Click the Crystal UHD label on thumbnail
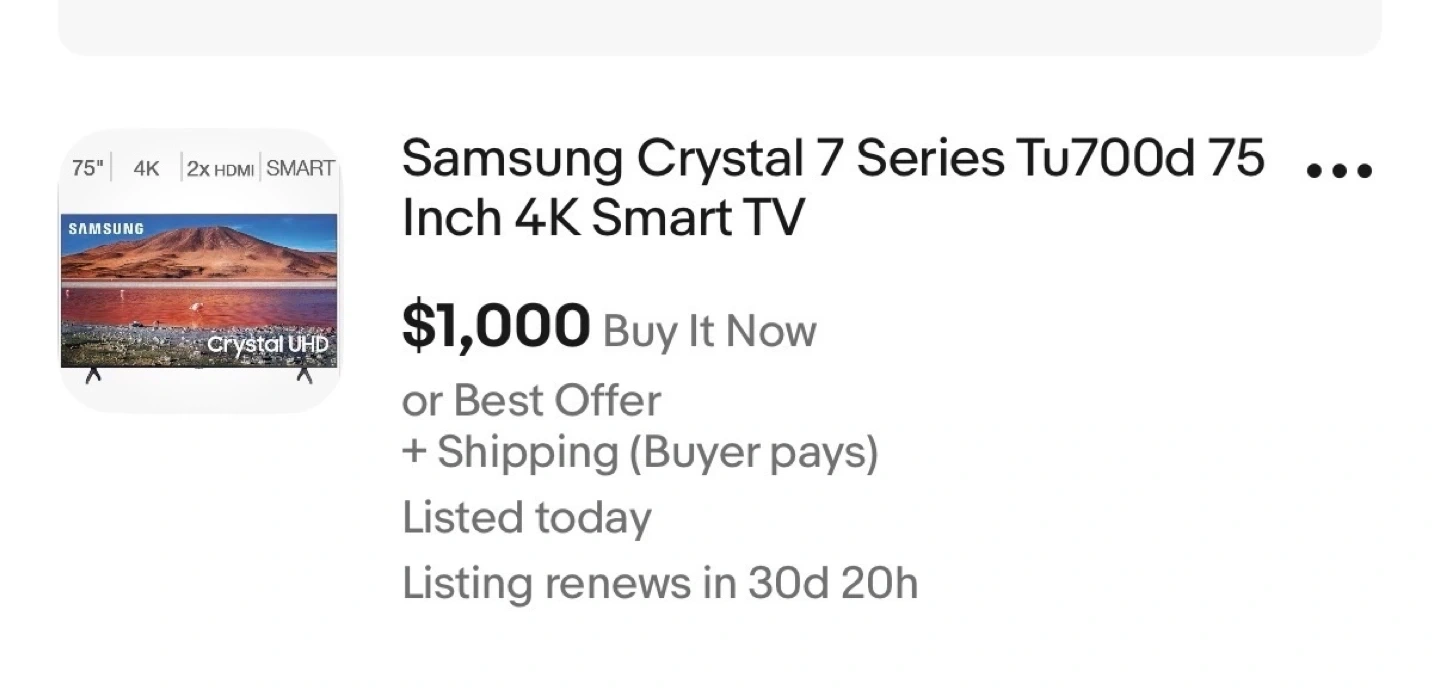The height and width of the screenshot is (696, 1440). coord(267,346)
